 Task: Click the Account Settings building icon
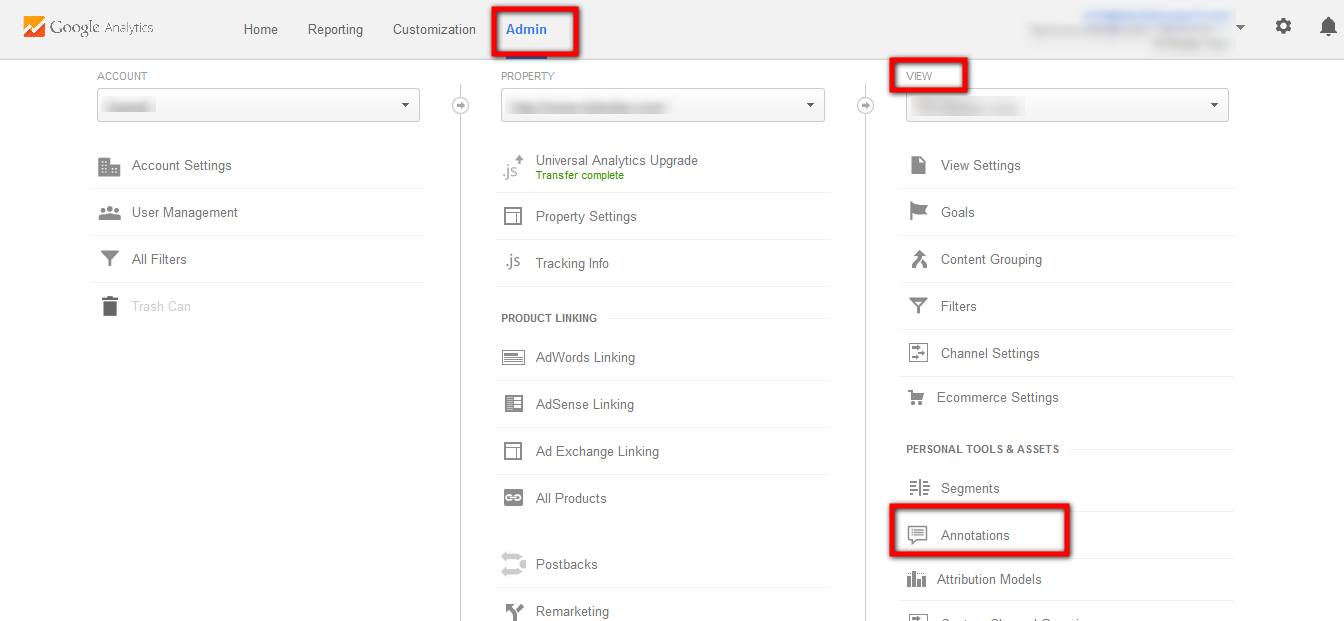(109, 166)
